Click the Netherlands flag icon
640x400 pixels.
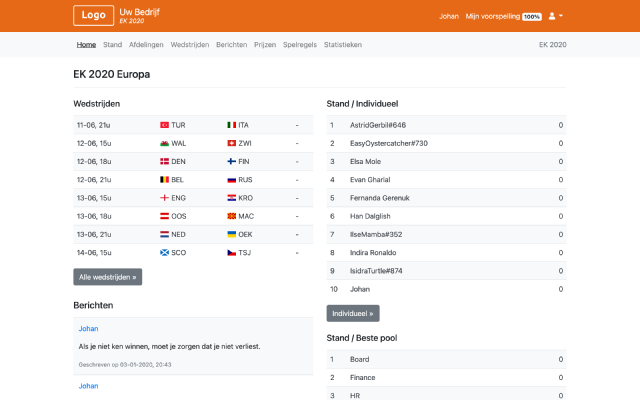click(x=164, y=234)
